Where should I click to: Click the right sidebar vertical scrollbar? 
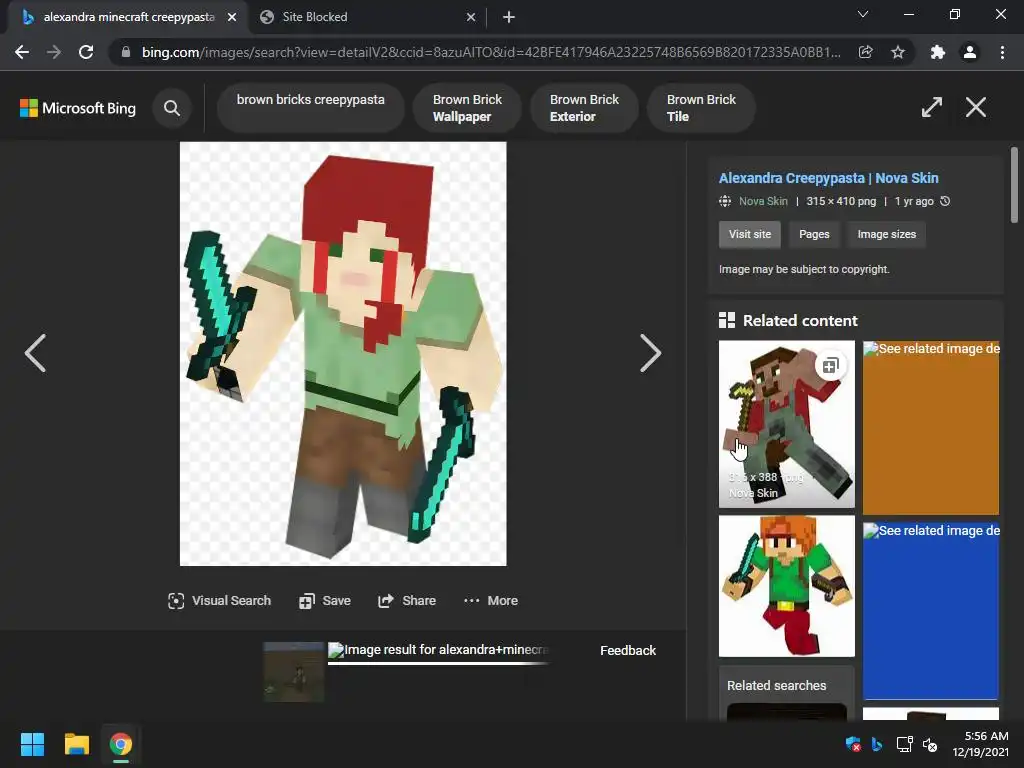tap(1014, 185)
